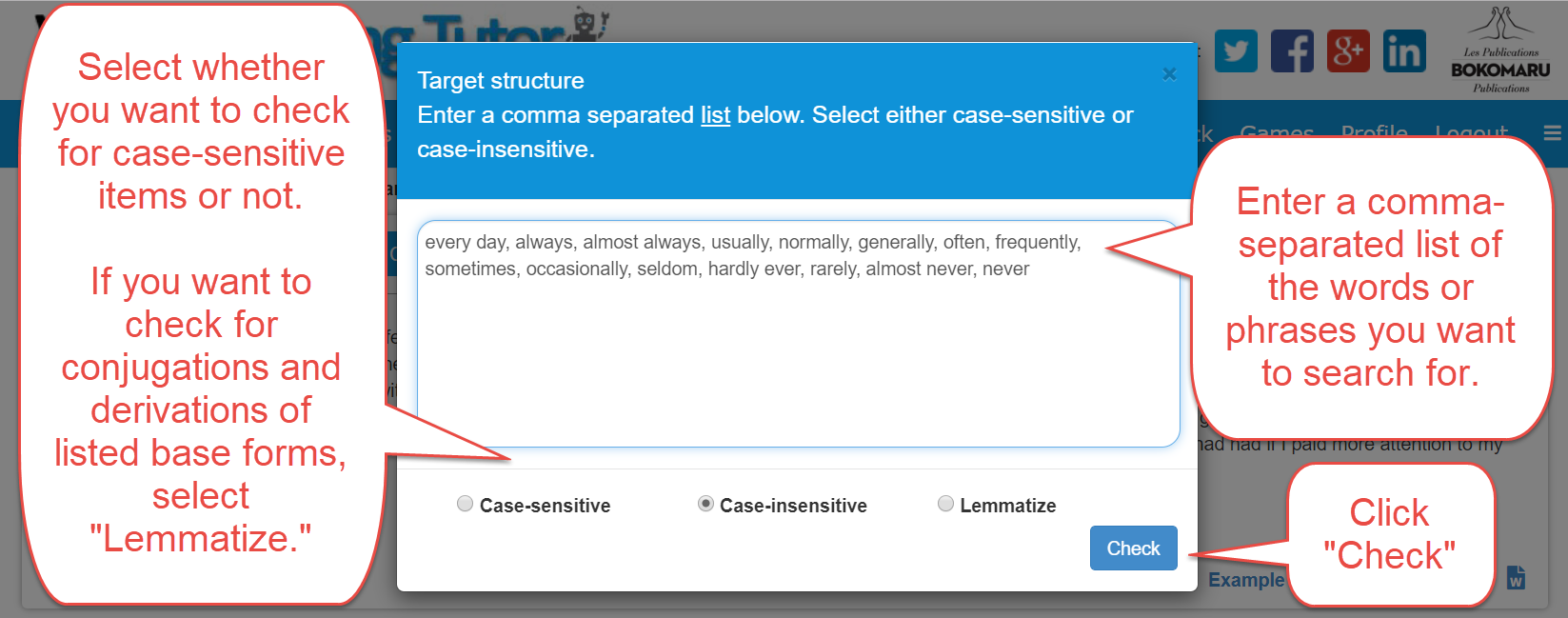Open the hamburger menu icon
The width and height of the screenshot is (1568, 618).
pyautogui.click(x=1552, y=133)
